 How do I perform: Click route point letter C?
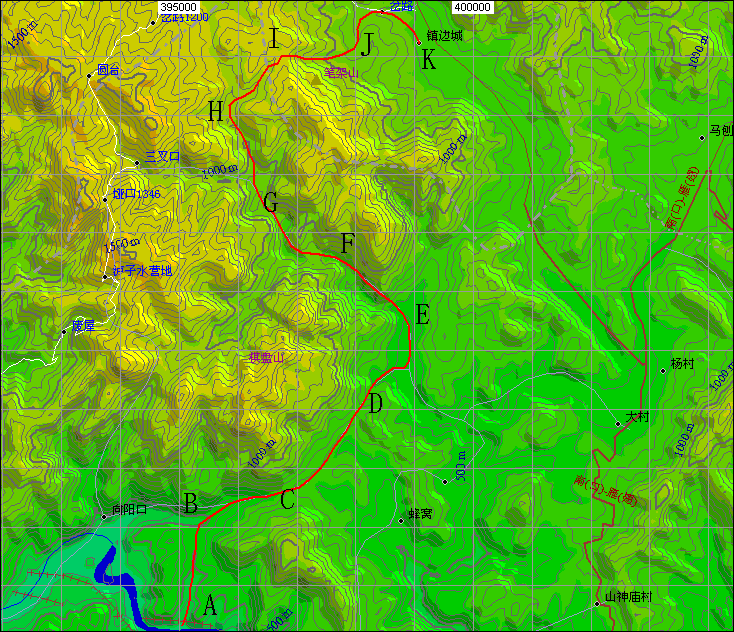point(287,500)
